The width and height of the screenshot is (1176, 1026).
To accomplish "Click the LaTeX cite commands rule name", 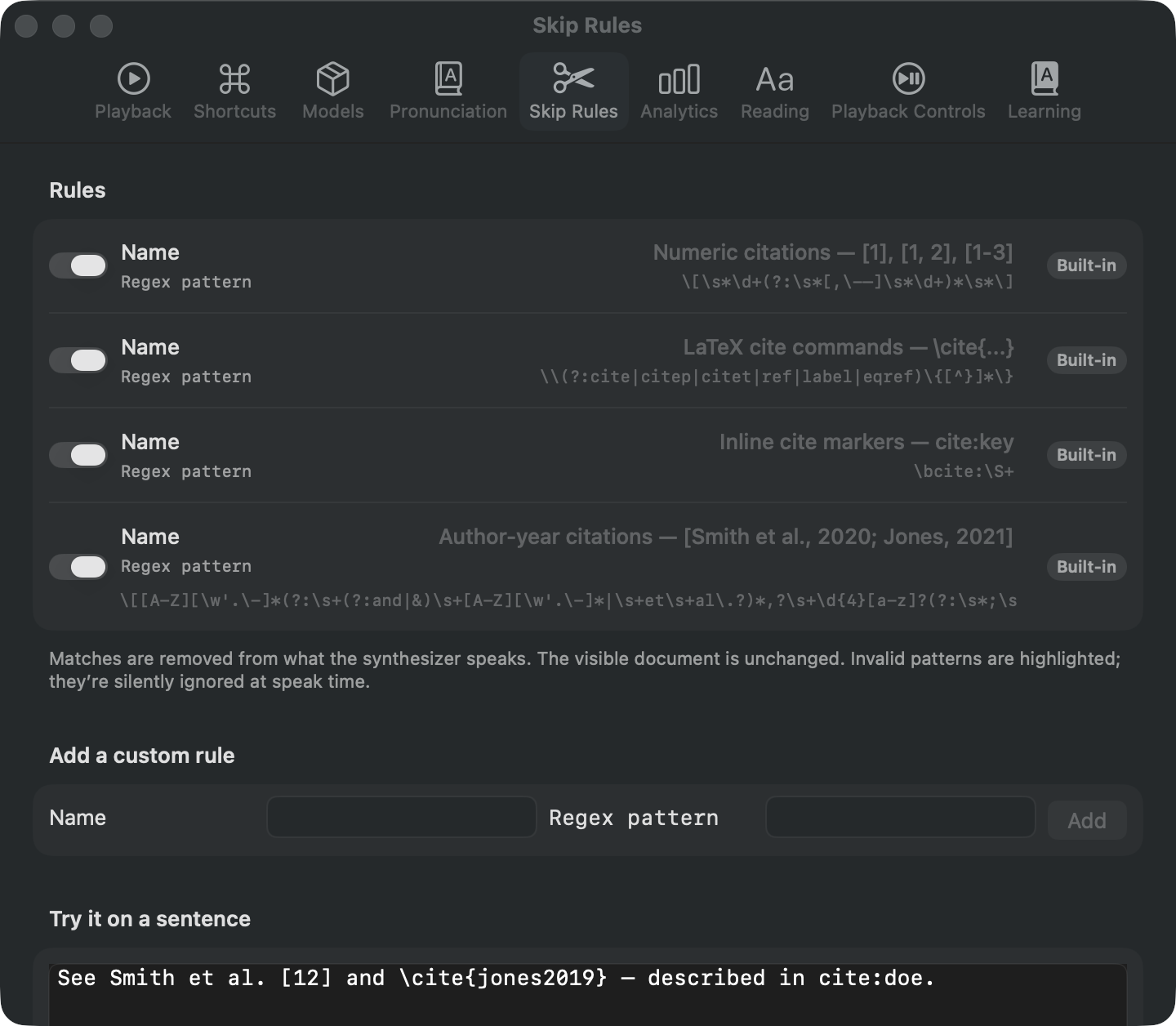I will click(849, 347).
